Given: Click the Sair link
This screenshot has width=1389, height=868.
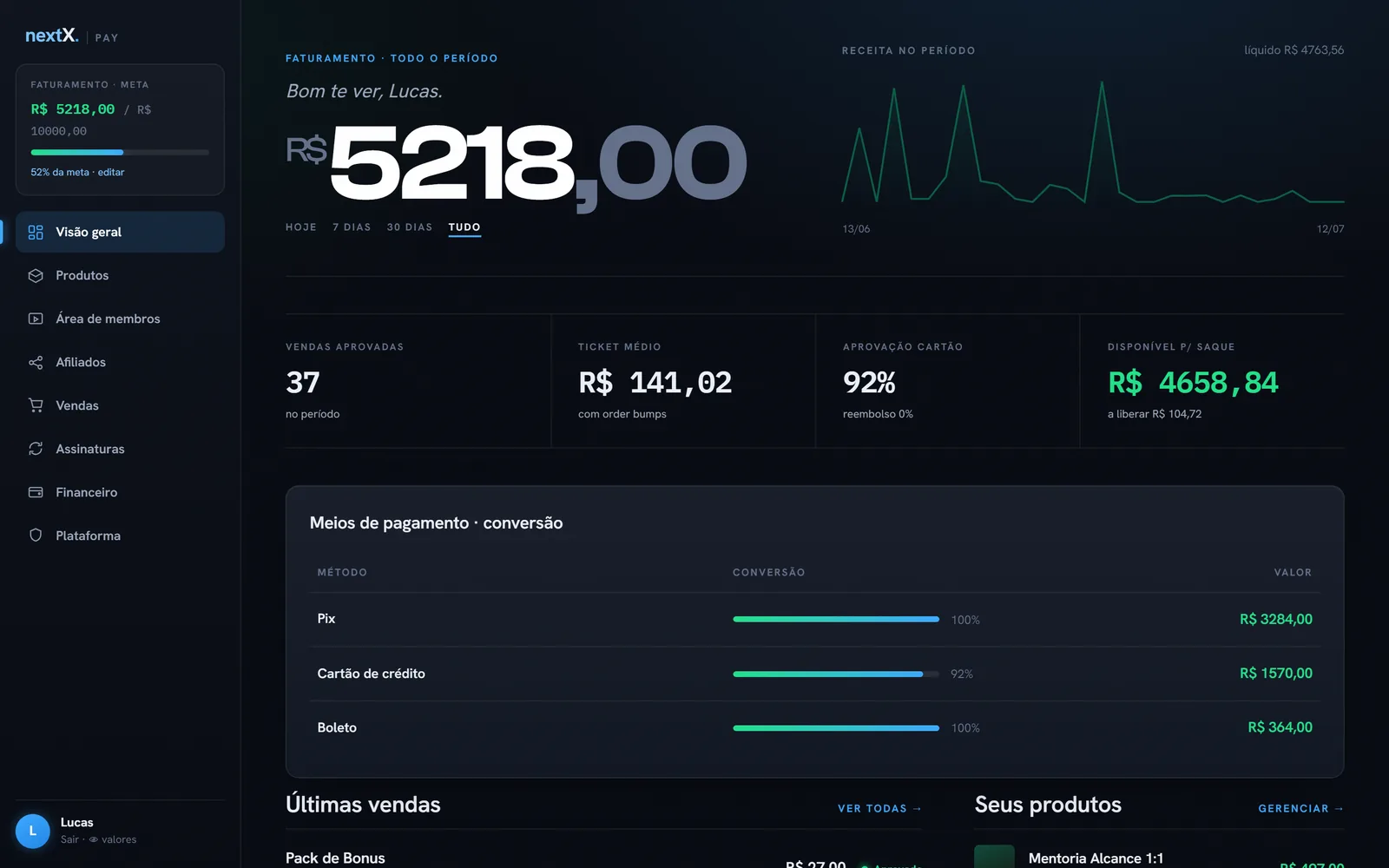Looking at the screenshot, I should [x=69, y=839].
